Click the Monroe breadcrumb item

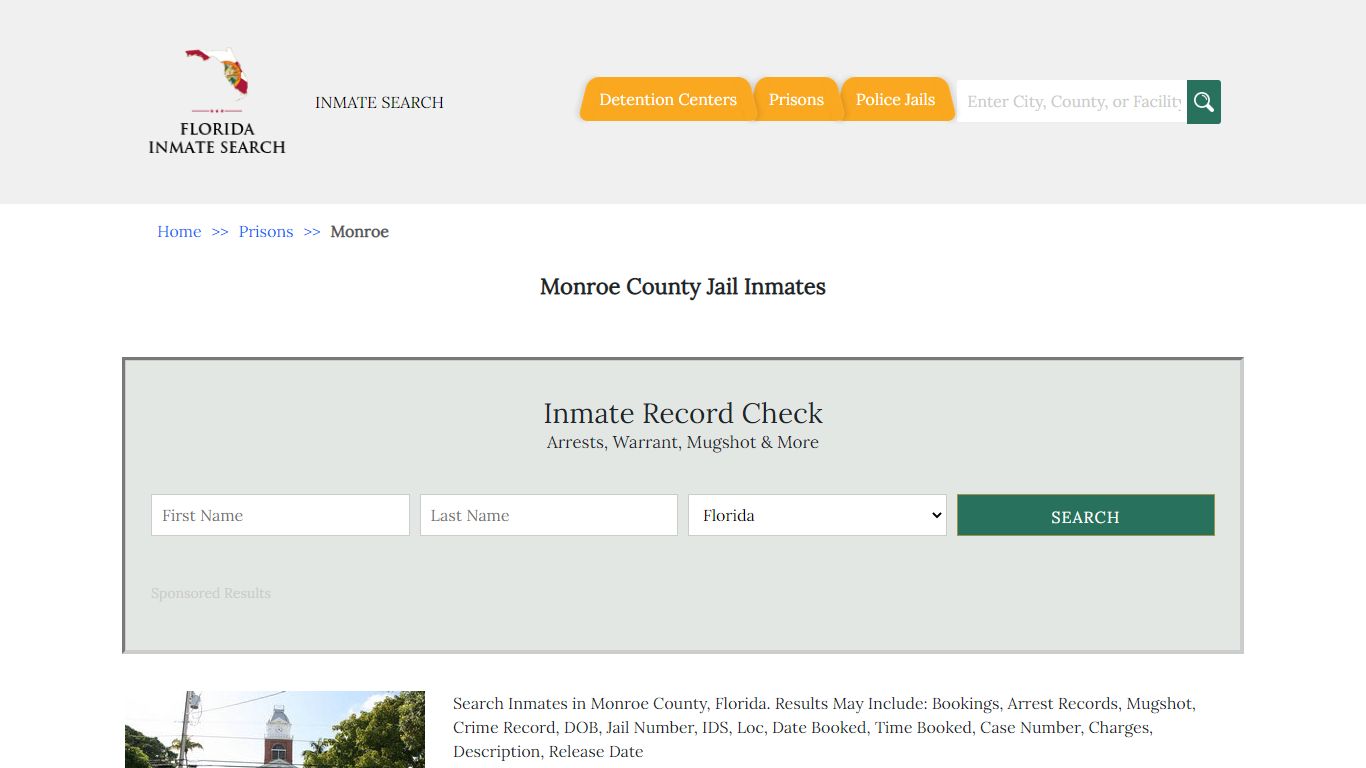click(x=359, y=232)
